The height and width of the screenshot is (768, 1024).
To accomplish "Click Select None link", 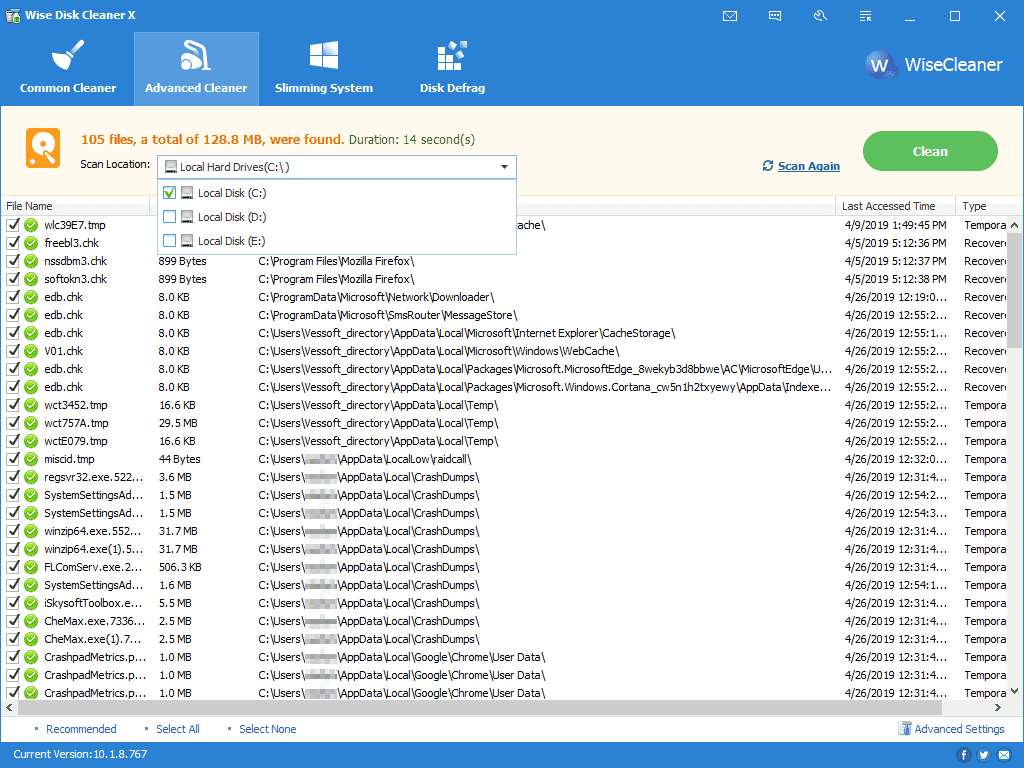I will [268, 729].
